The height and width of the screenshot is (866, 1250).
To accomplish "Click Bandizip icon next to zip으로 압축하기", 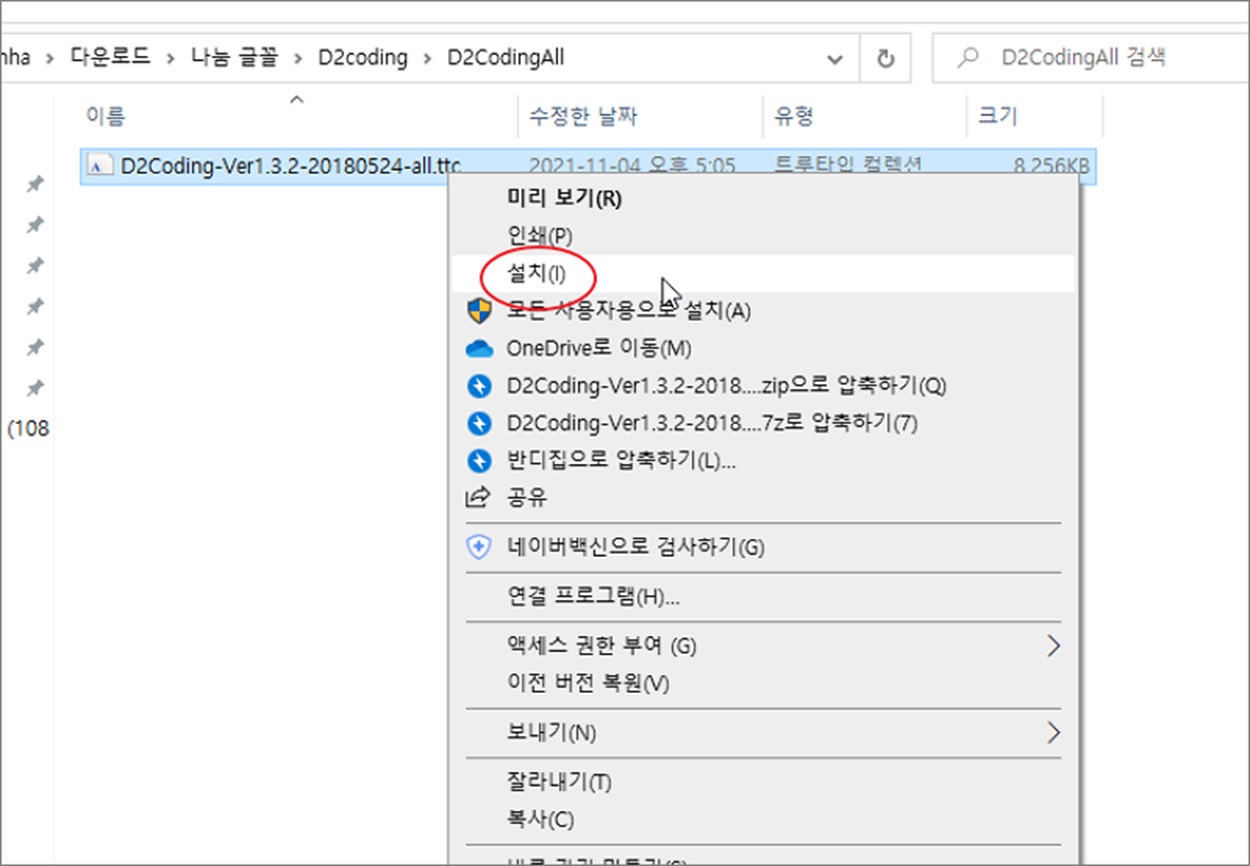I will 480,386.
